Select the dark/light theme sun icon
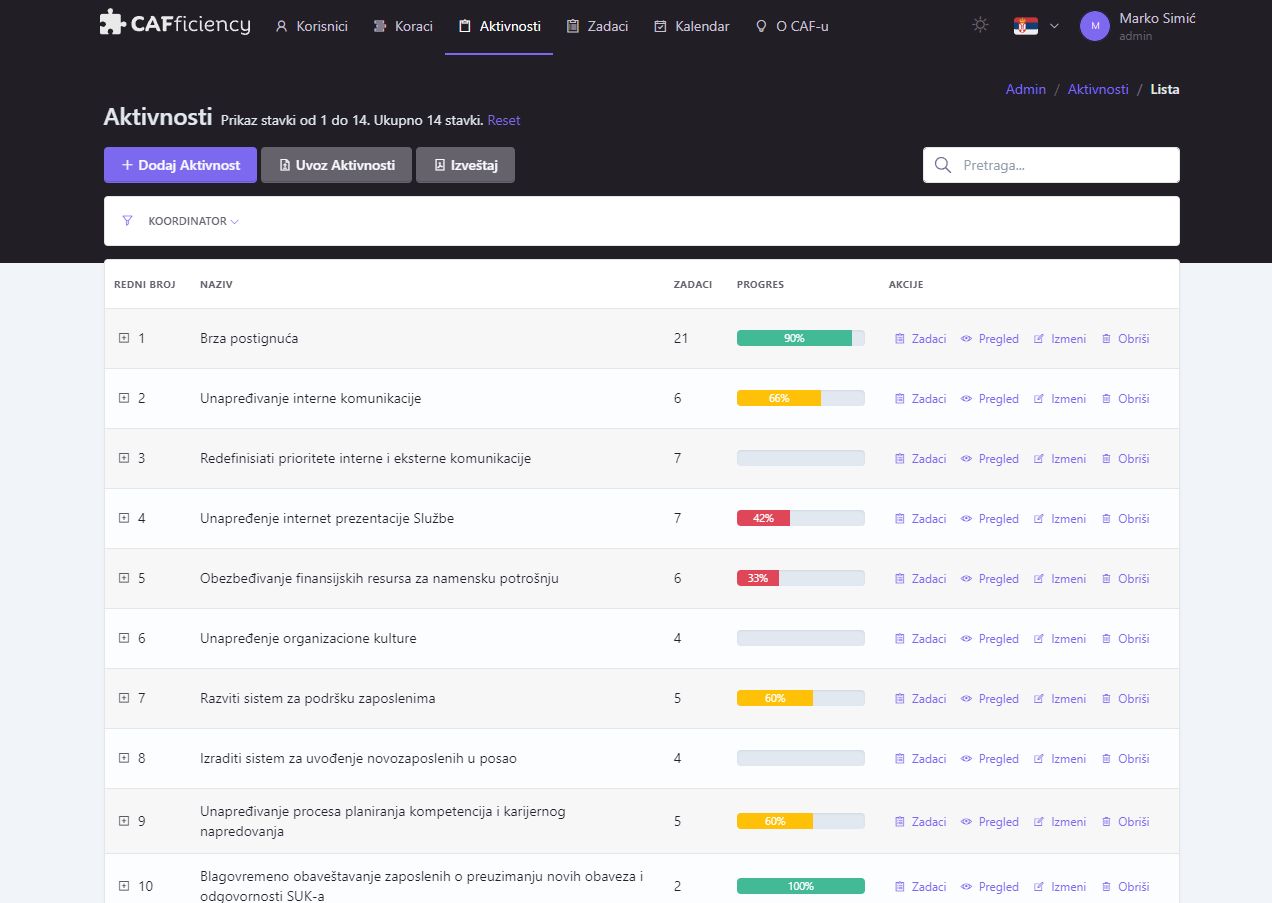The height and width of the screenshot is (903, 1272). [x=980, y=25]
